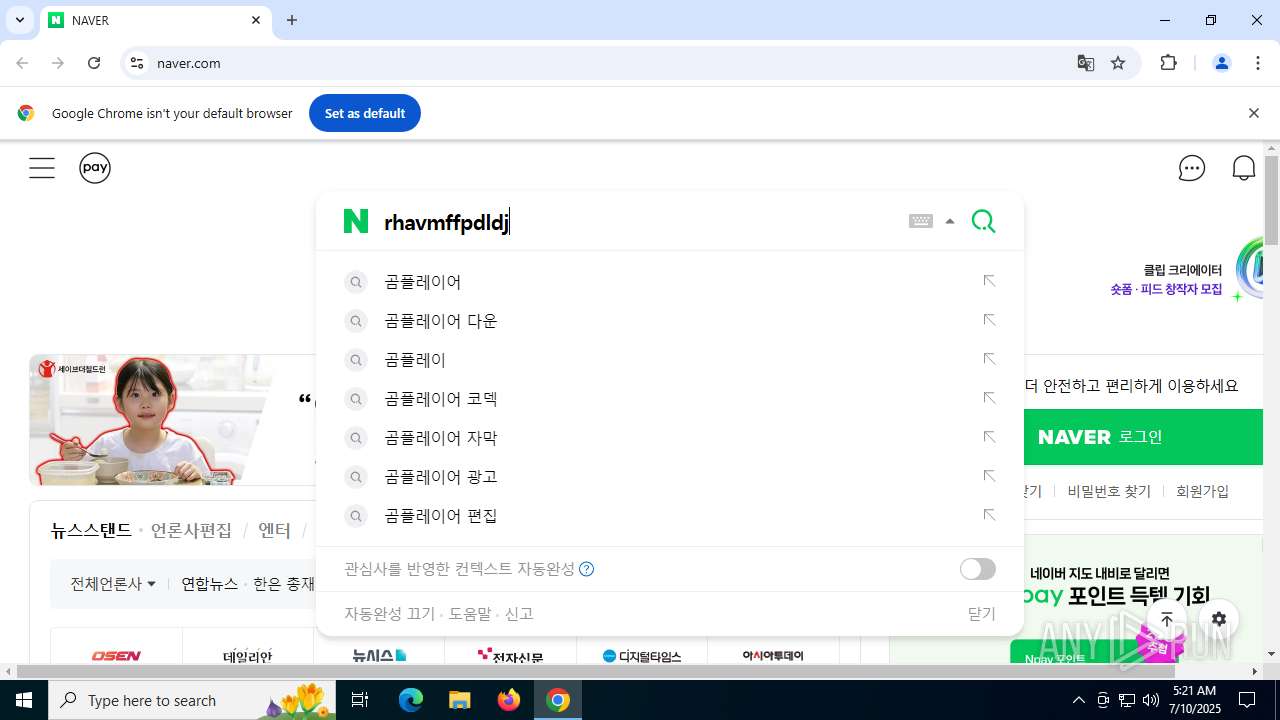
Task: Select suggestion 곰플레이어 광고
Action: pyautogui.click(x=441, y=477)
